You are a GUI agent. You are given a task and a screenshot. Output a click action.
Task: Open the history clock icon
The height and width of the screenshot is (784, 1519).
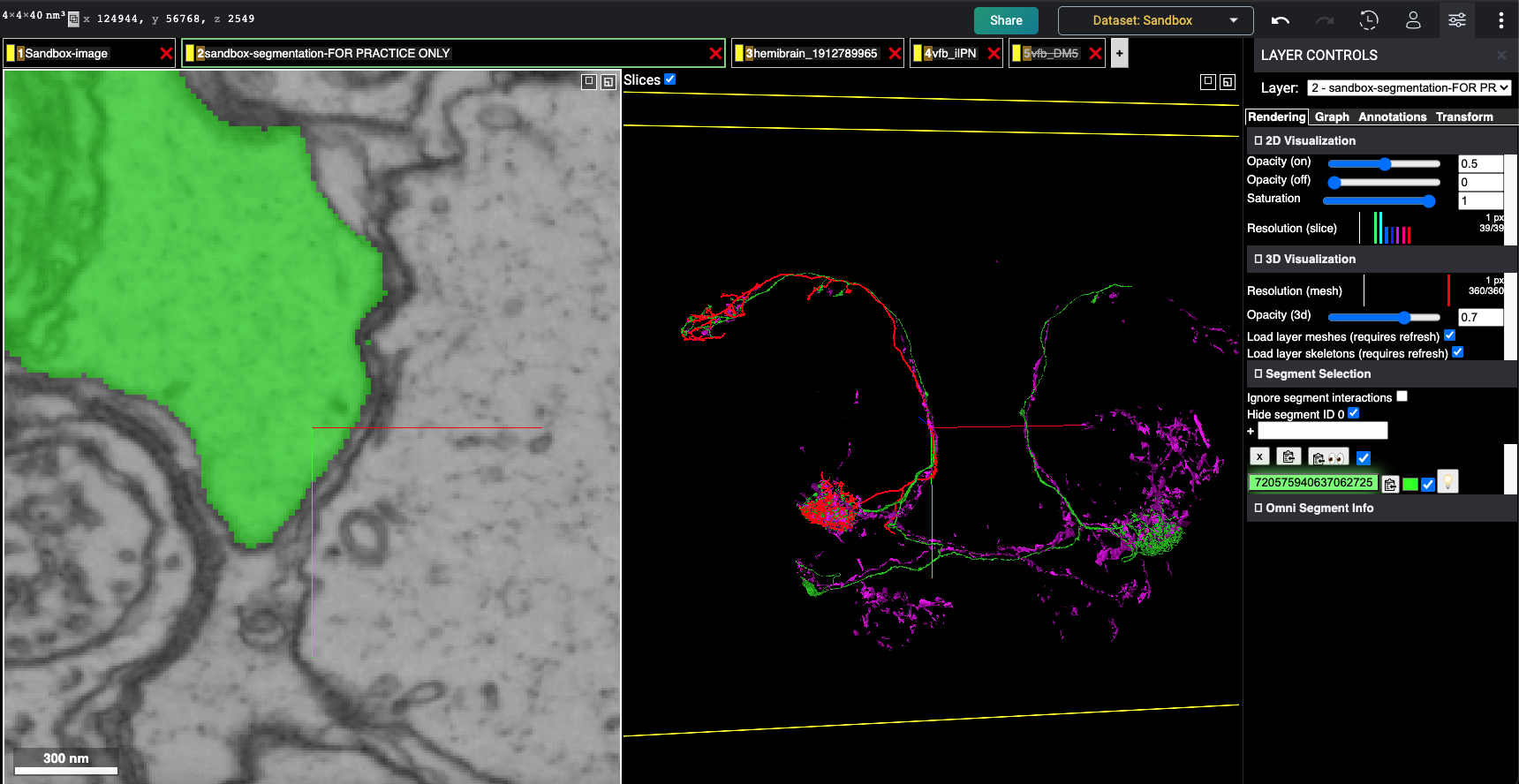click(x=1369, y=20)
